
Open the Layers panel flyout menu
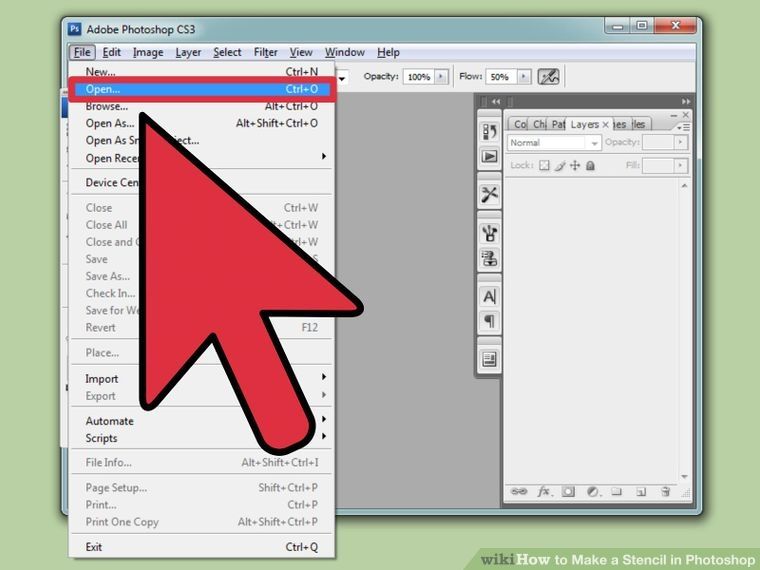[682, 127]
